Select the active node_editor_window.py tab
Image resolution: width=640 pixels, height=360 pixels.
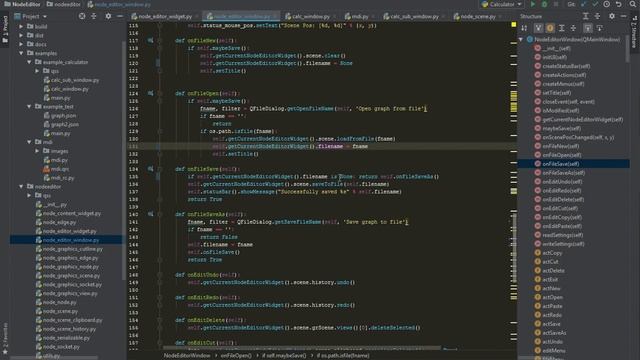241,17
